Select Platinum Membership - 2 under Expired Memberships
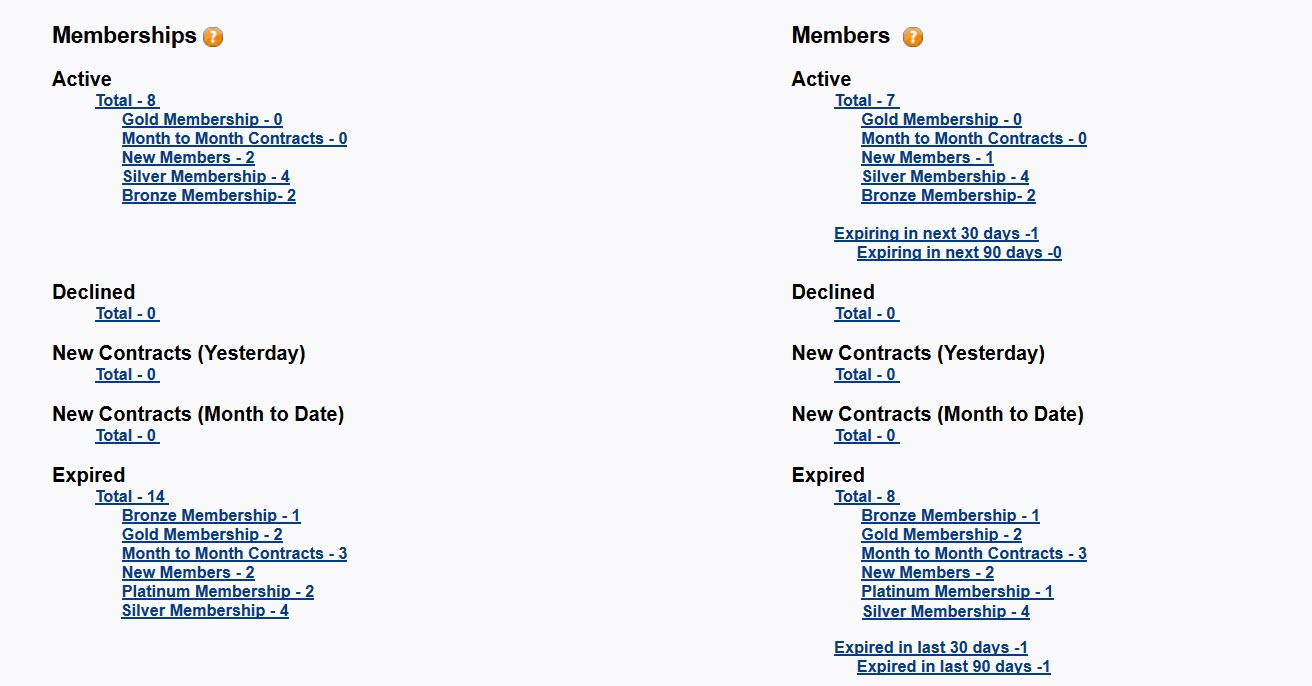Image resolution: width=1312 pixels, height=686 pixels. click(x=217, y=591)
